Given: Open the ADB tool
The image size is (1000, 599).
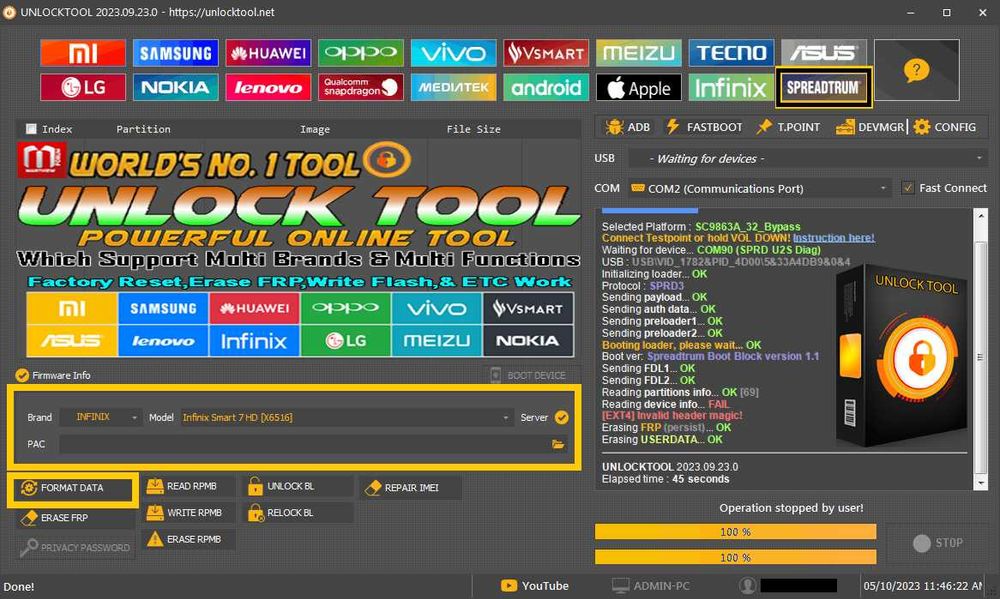Looking at the screenshot, I should [628, 127].
